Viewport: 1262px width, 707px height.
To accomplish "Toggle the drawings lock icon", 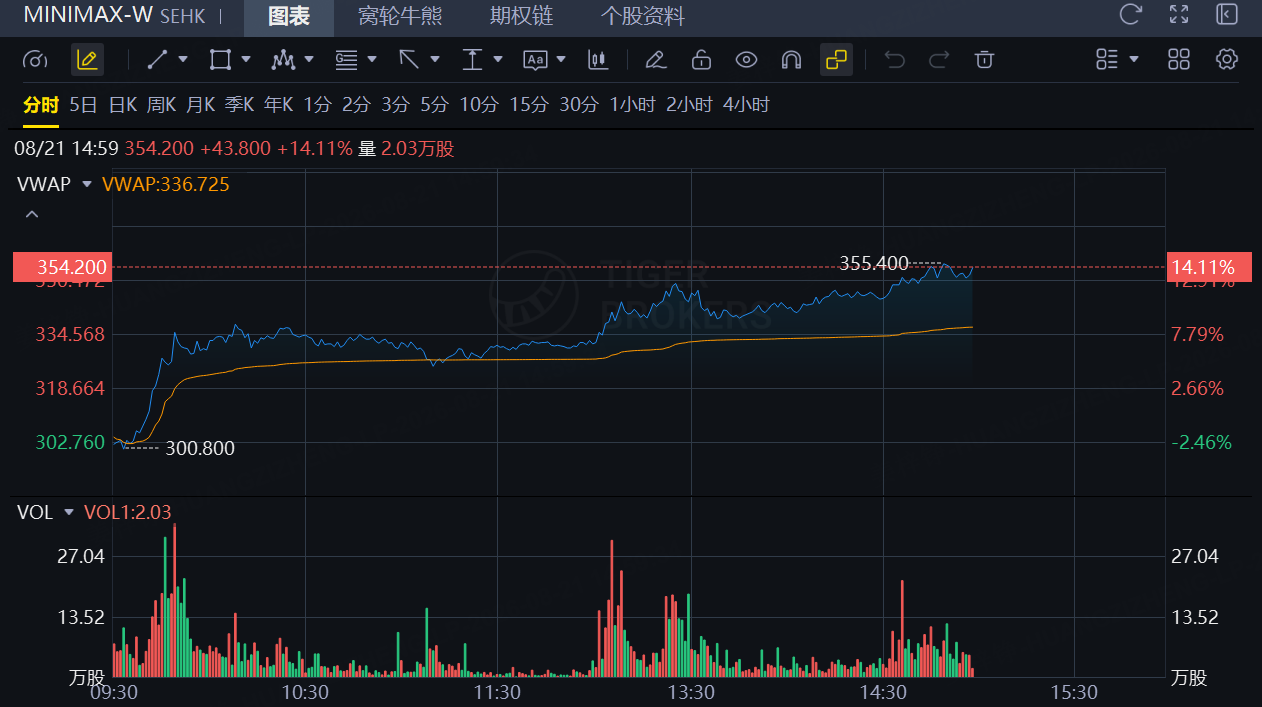I will coord(701,60).
